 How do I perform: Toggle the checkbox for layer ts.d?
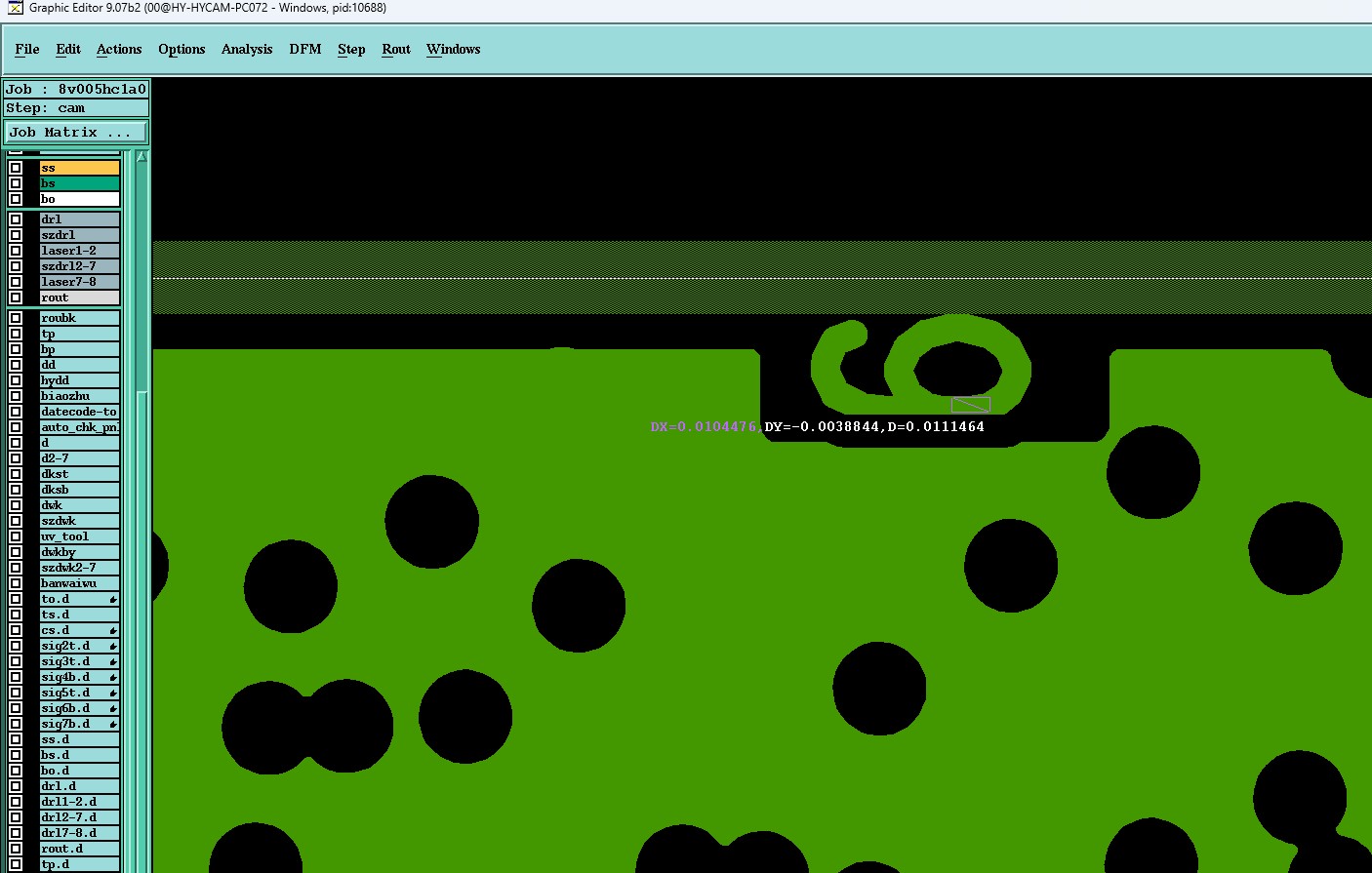click(16, 615)
